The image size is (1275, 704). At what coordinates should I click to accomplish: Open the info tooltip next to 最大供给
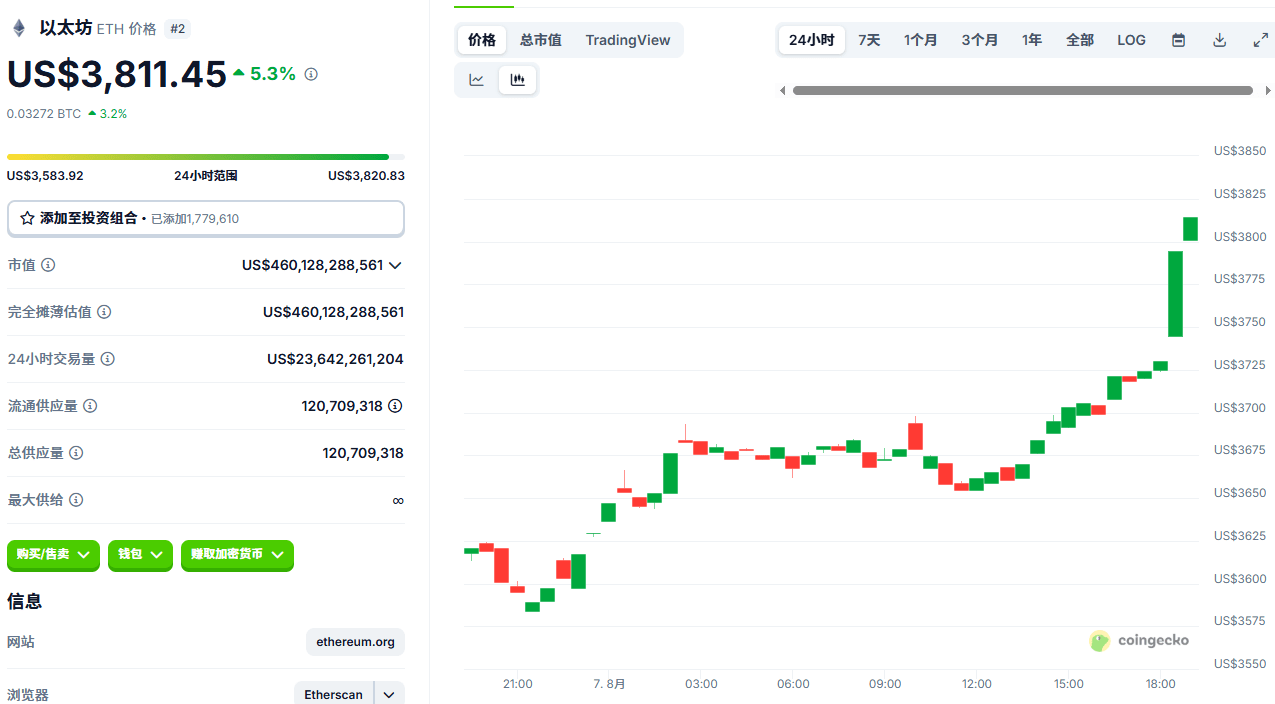point(76,500)
